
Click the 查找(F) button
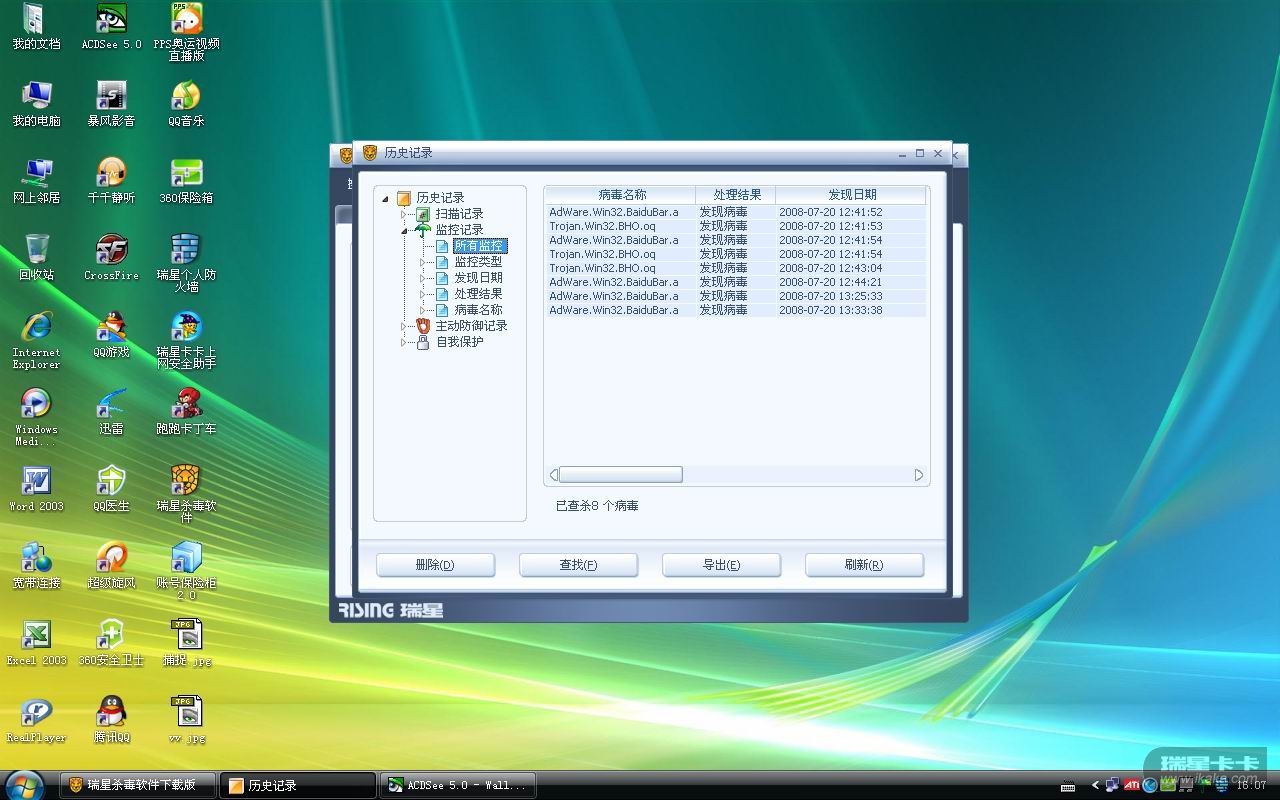point(578,565)
